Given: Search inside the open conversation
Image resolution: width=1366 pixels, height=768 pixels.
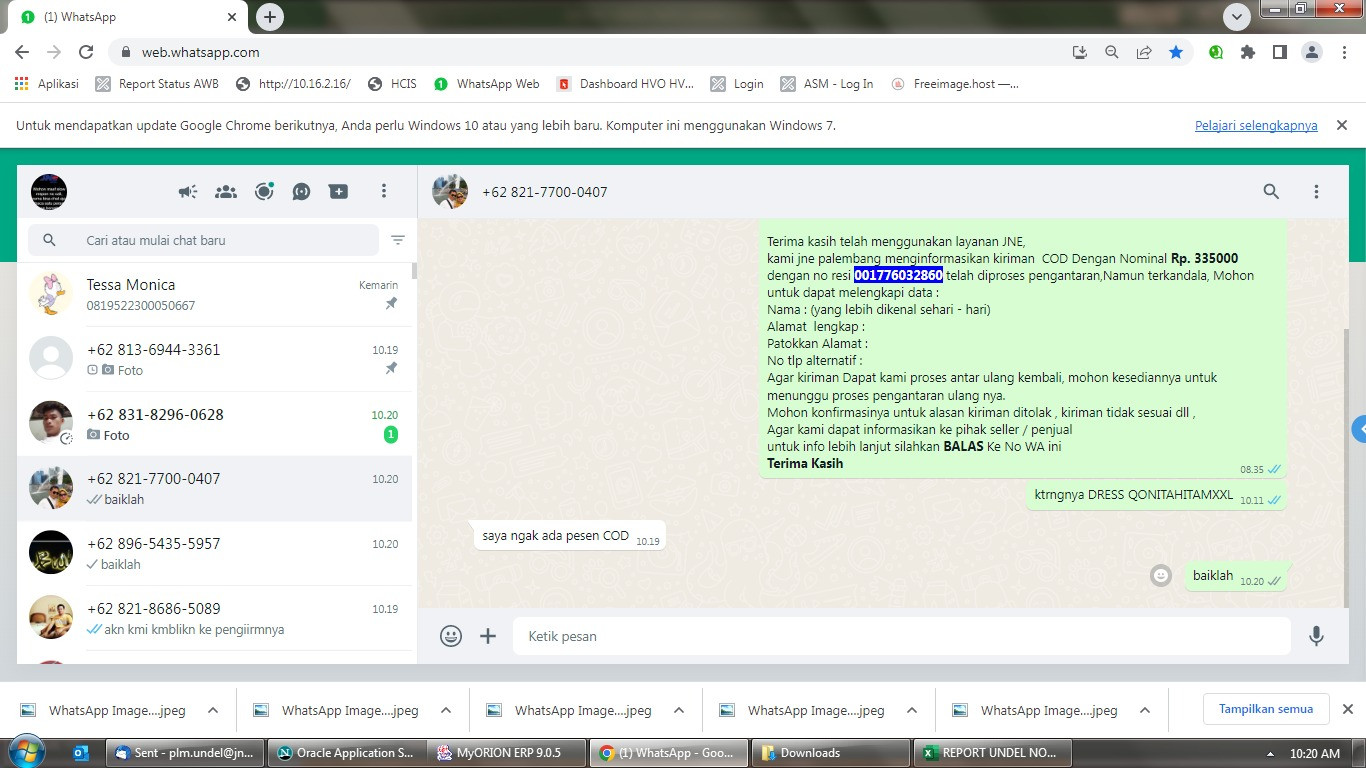Looking at the screenshot, I should (x=1271, y=192).
